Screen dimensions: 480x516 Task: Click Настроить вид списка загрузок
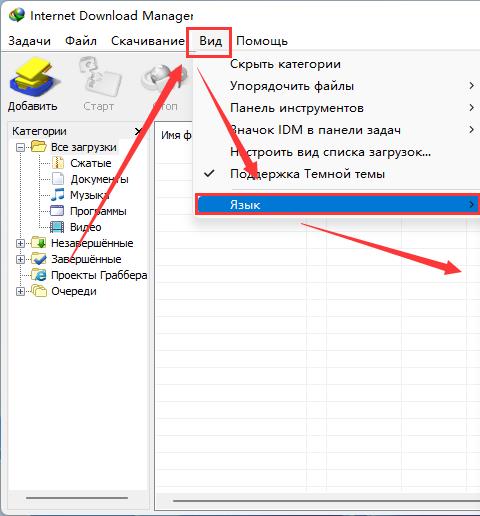pyautogui.click(x=330, y=152)
